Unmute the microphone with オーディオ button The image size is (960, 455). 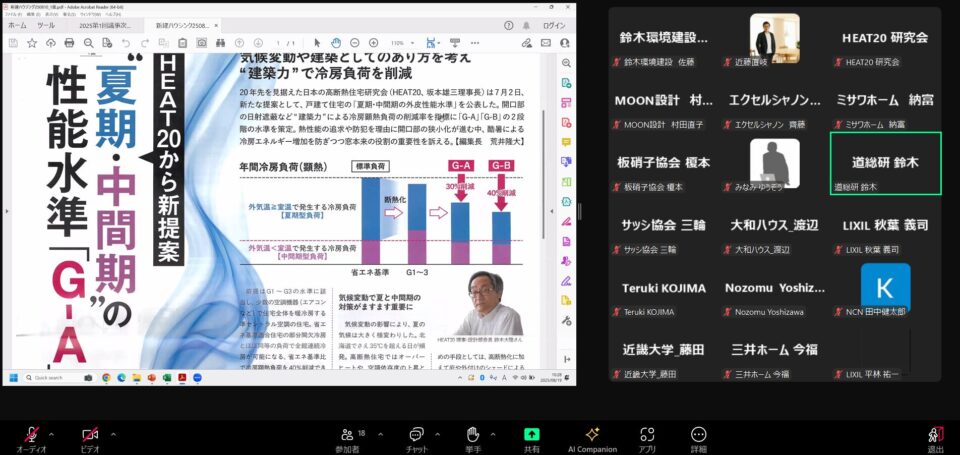pos(31,435)
